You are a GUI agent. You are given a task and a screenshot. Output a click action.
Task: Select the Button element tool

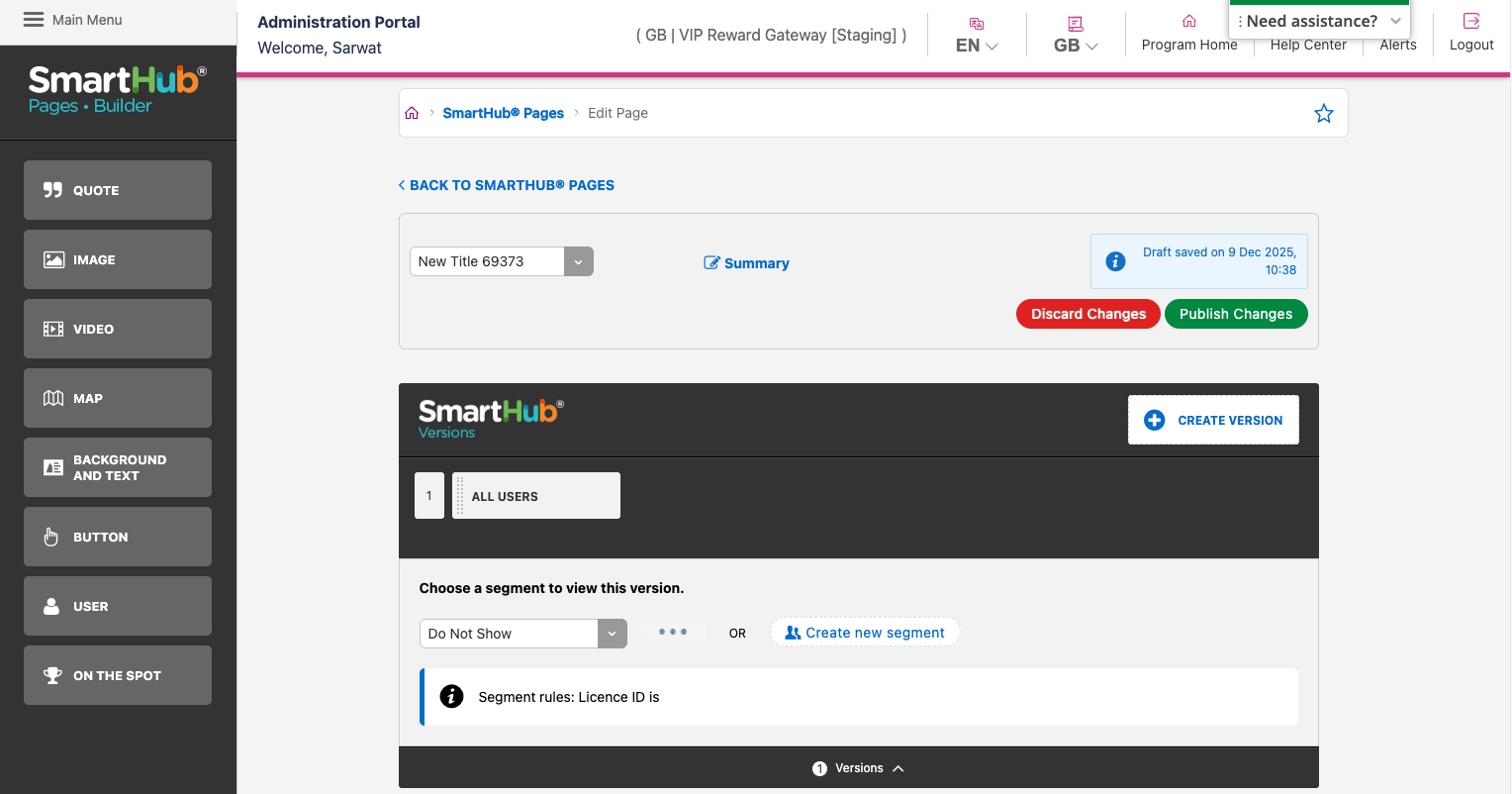tap(117, 537)
